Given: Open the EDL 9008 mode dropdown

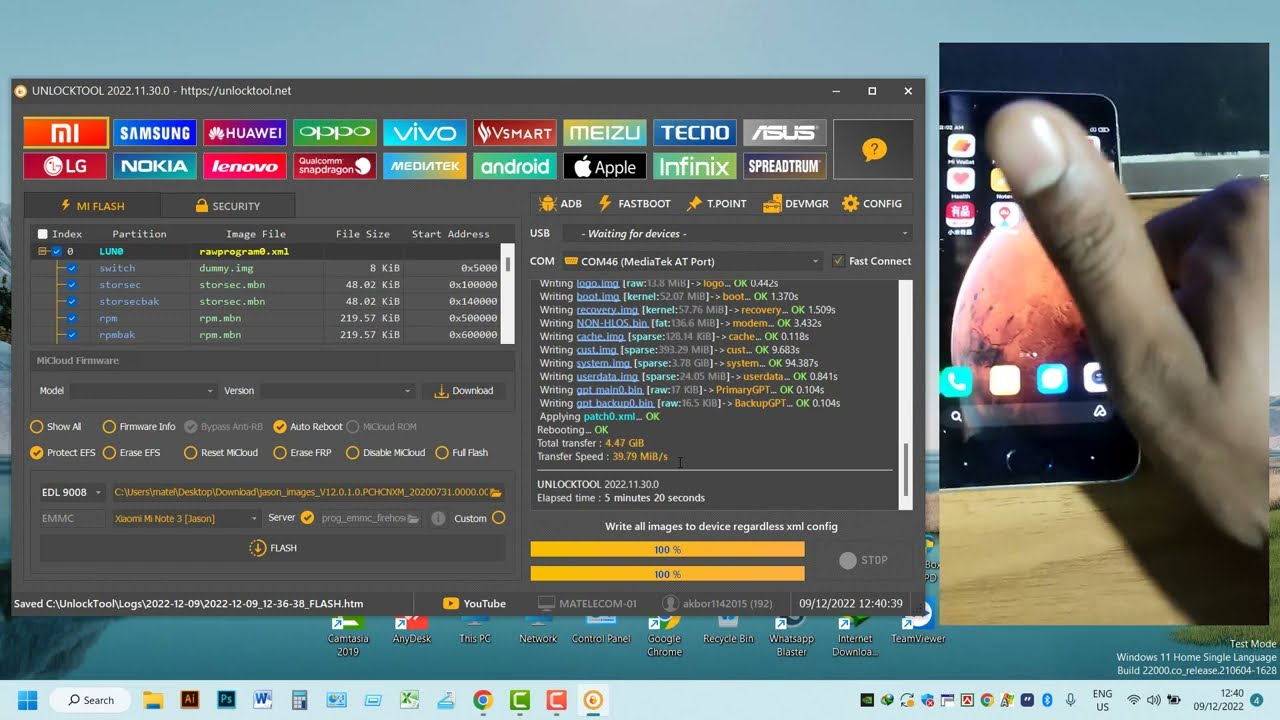Looking at the screenshot, I should (x=72, y=492).
